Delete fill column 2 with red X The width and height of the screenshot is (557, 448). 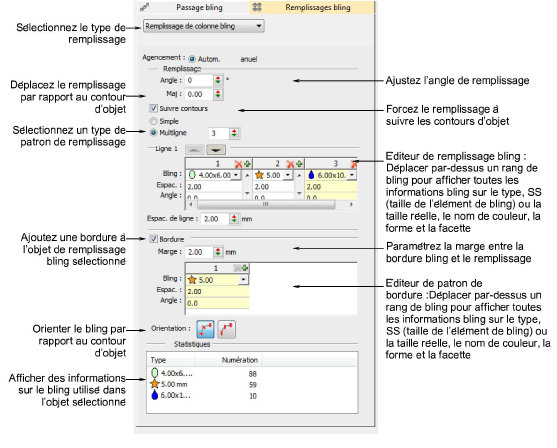point(291,164)
